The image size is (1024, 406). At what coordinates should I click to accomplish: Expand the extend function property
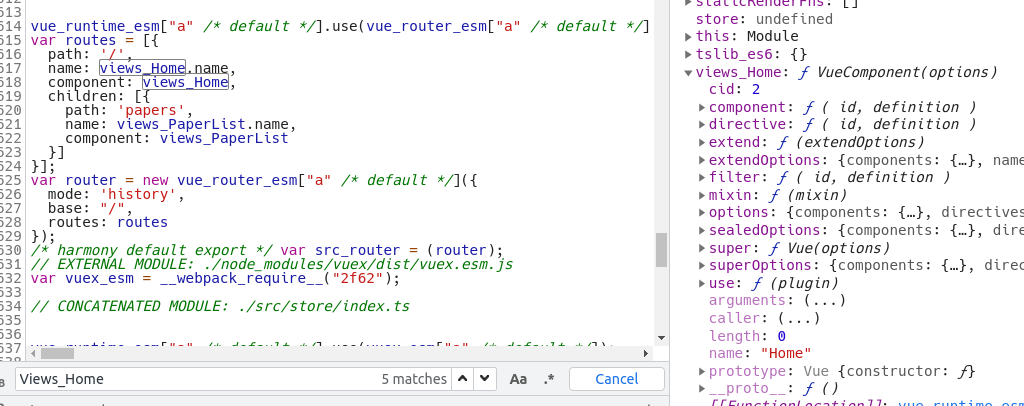click(x=702, y=142)
